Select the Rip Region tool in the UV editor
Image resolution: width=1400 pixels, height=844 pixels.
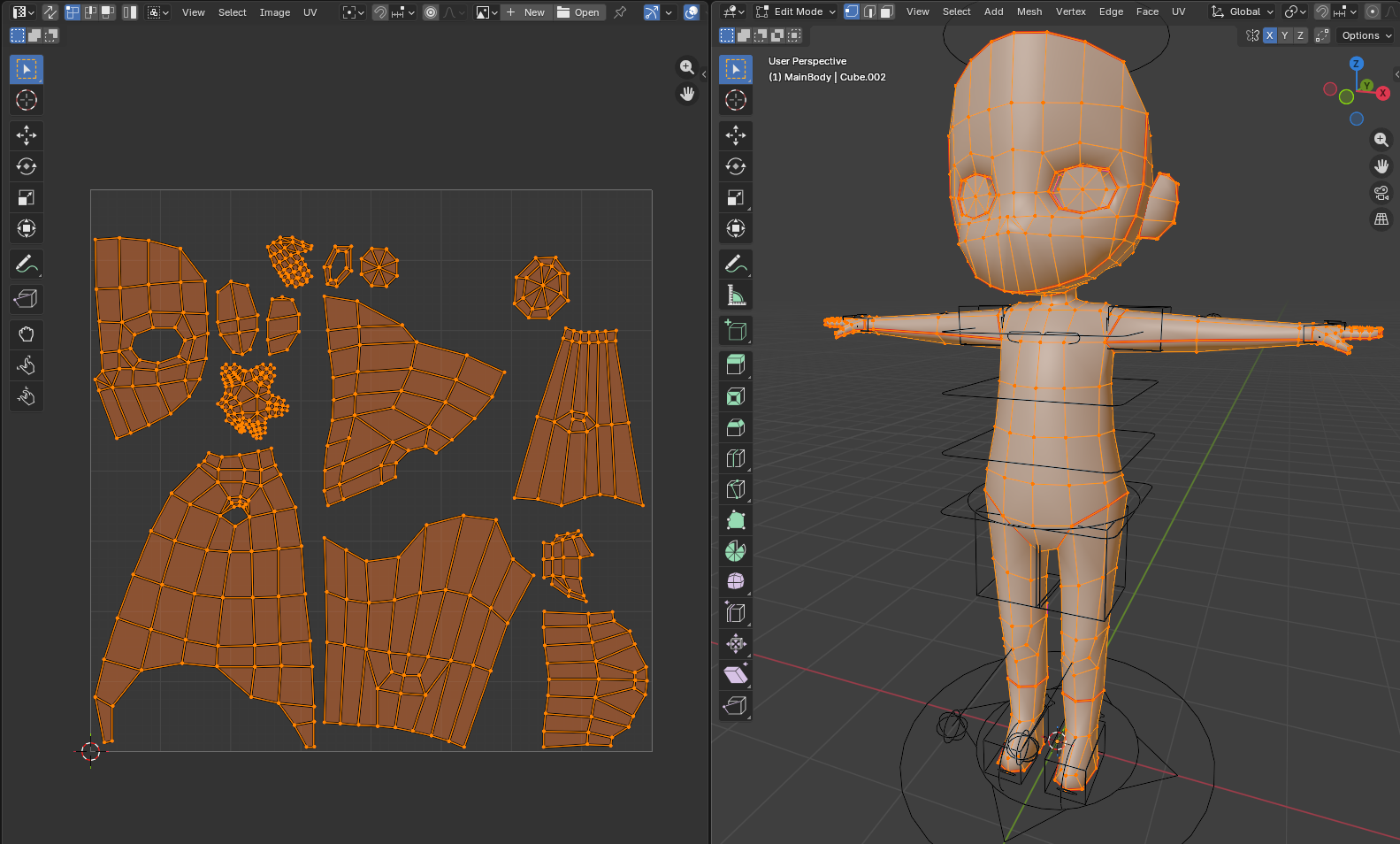(x=26, y=299)
